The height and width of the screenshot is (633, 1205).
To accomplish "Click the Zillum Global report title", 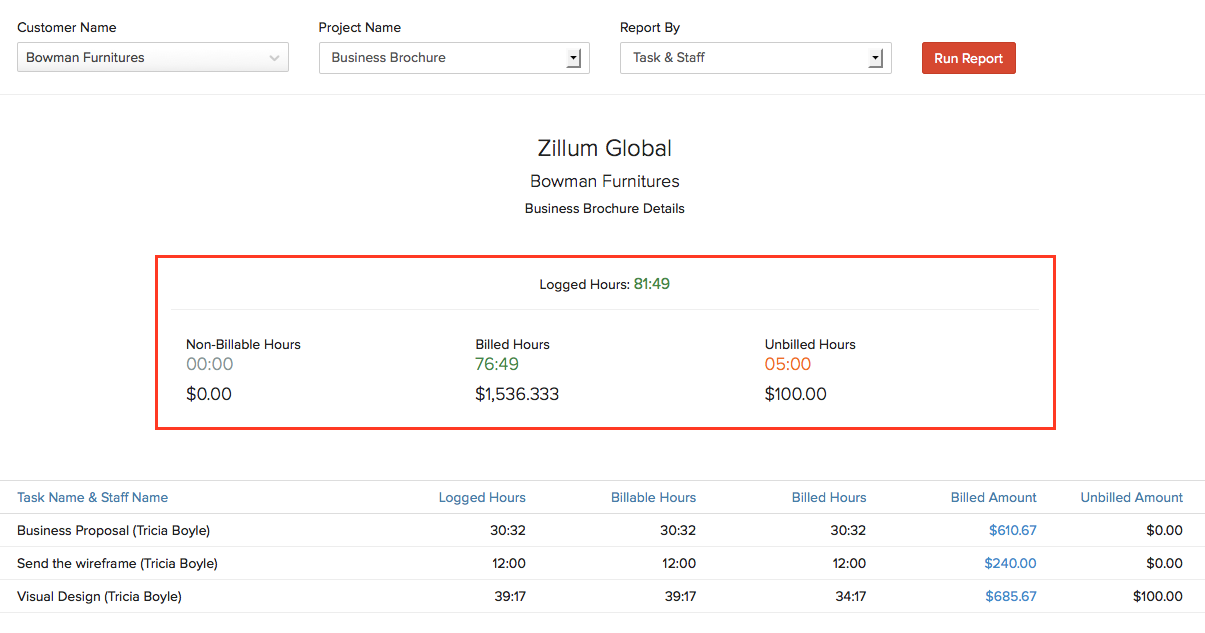I will point(605,148).
